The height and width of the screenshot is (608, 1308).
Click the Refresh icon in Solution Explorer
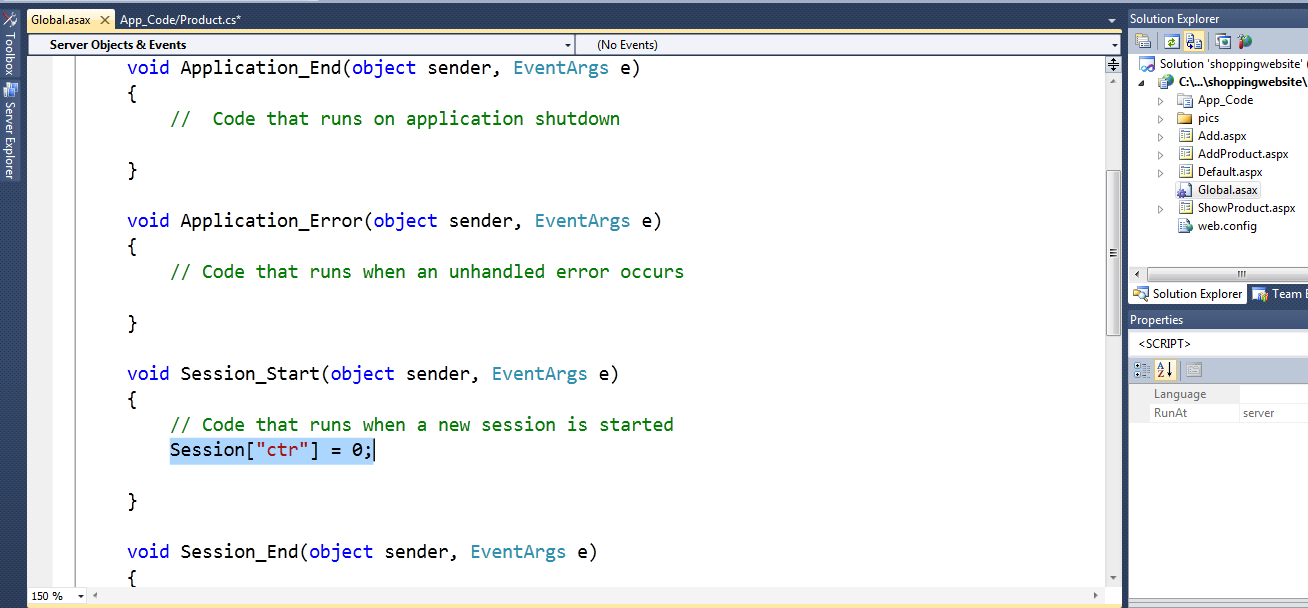1170,41
